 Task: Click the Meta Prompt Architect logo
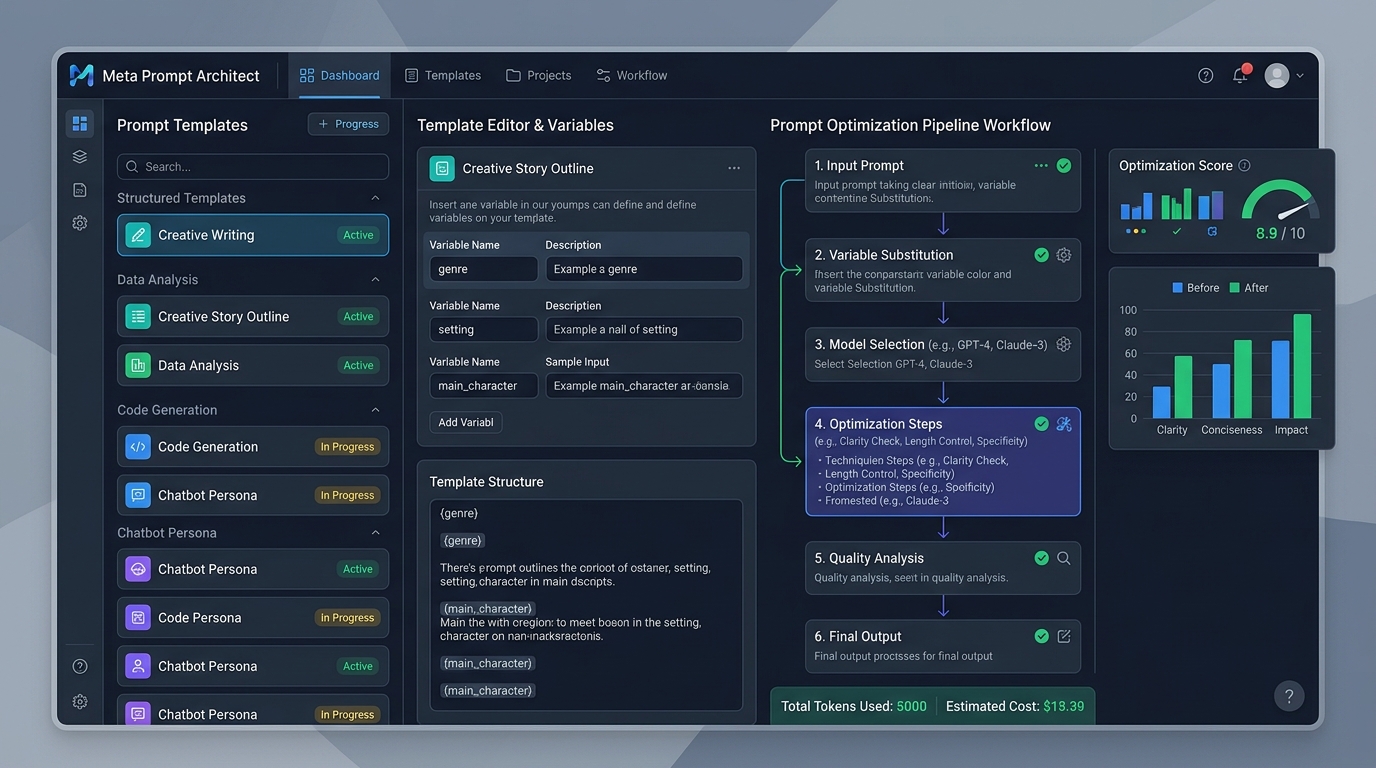tap(81, 76)
